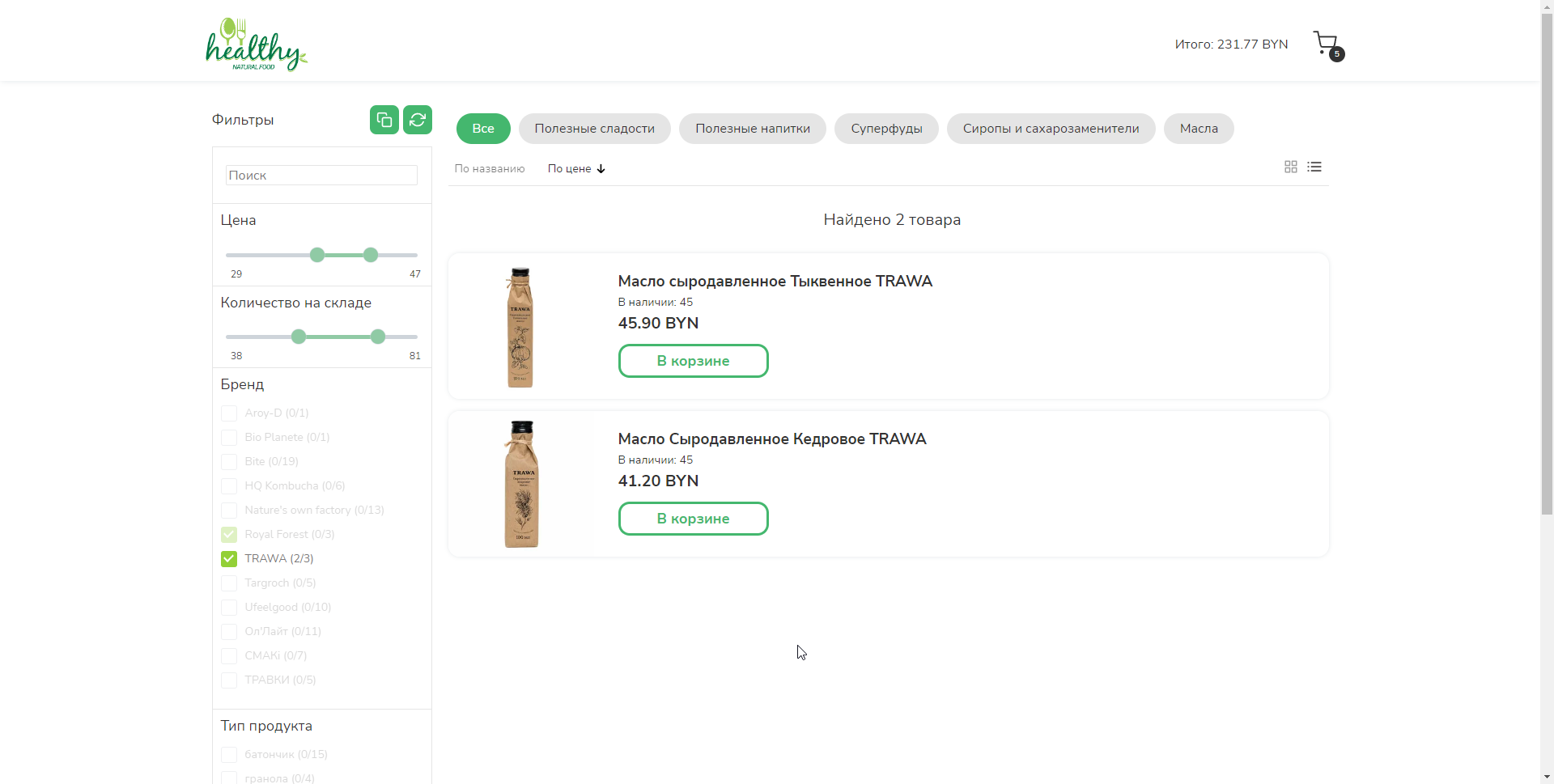Click В корзине for Тыквенное TRAWA oil
This screenshot has width=1554, height=784.
(694, 361)
